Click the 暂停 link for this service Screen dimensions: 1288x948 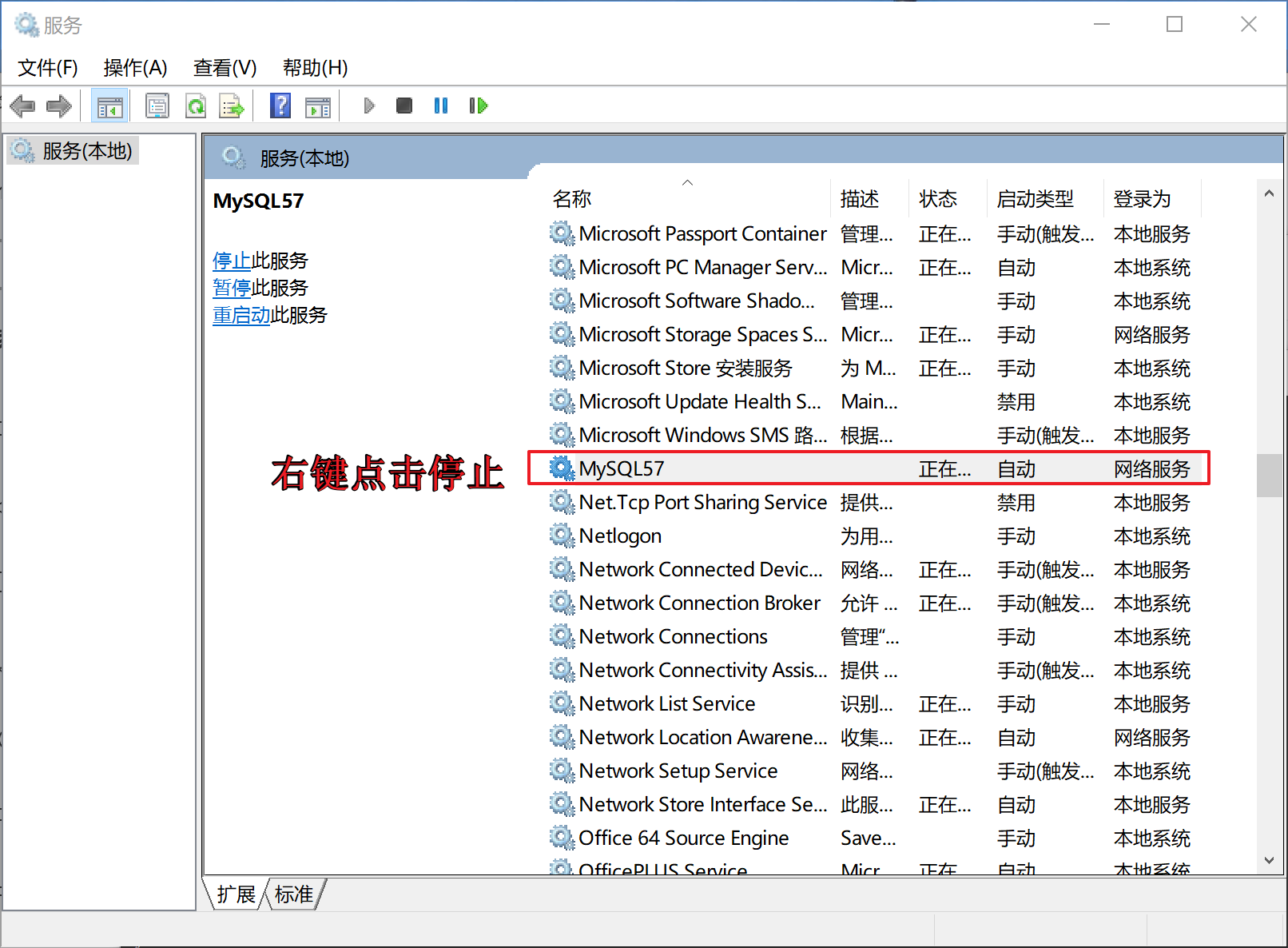[x=232, y=288]
